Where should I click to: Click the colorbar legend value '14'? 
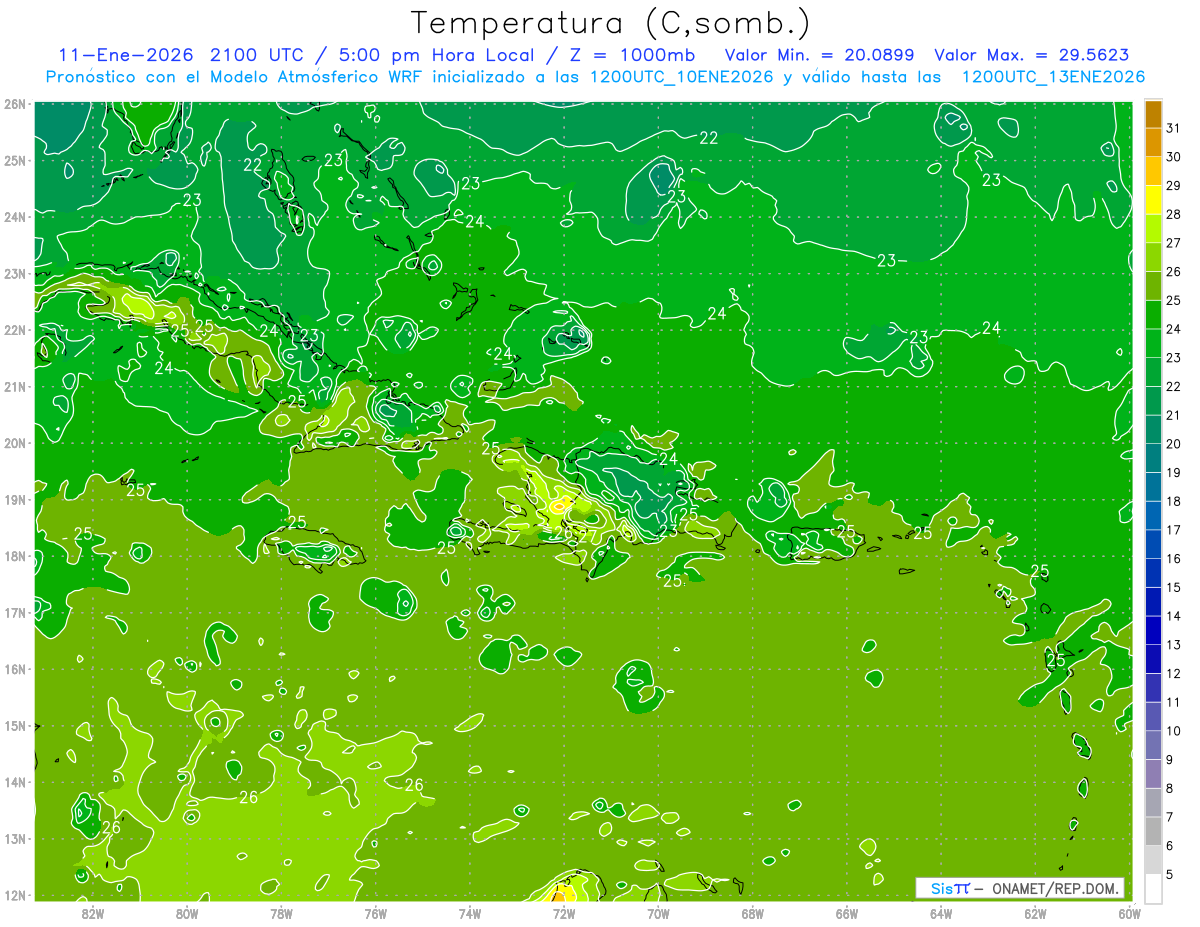[1174, 616]
